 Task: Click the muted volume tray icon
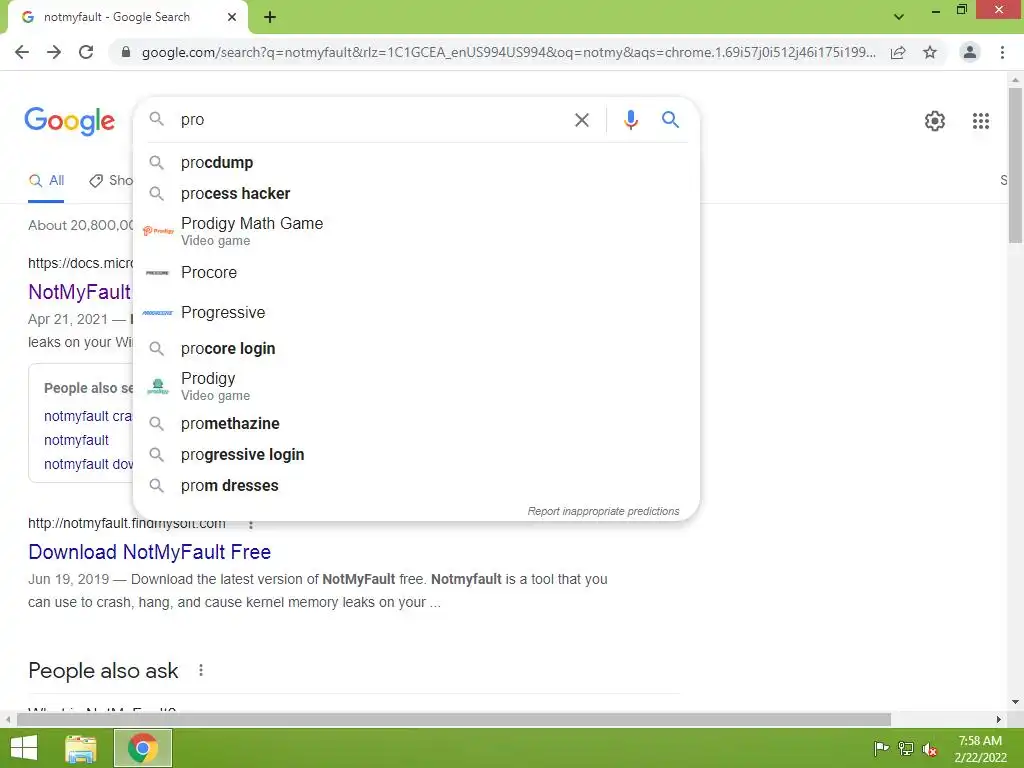pos(930,748)
